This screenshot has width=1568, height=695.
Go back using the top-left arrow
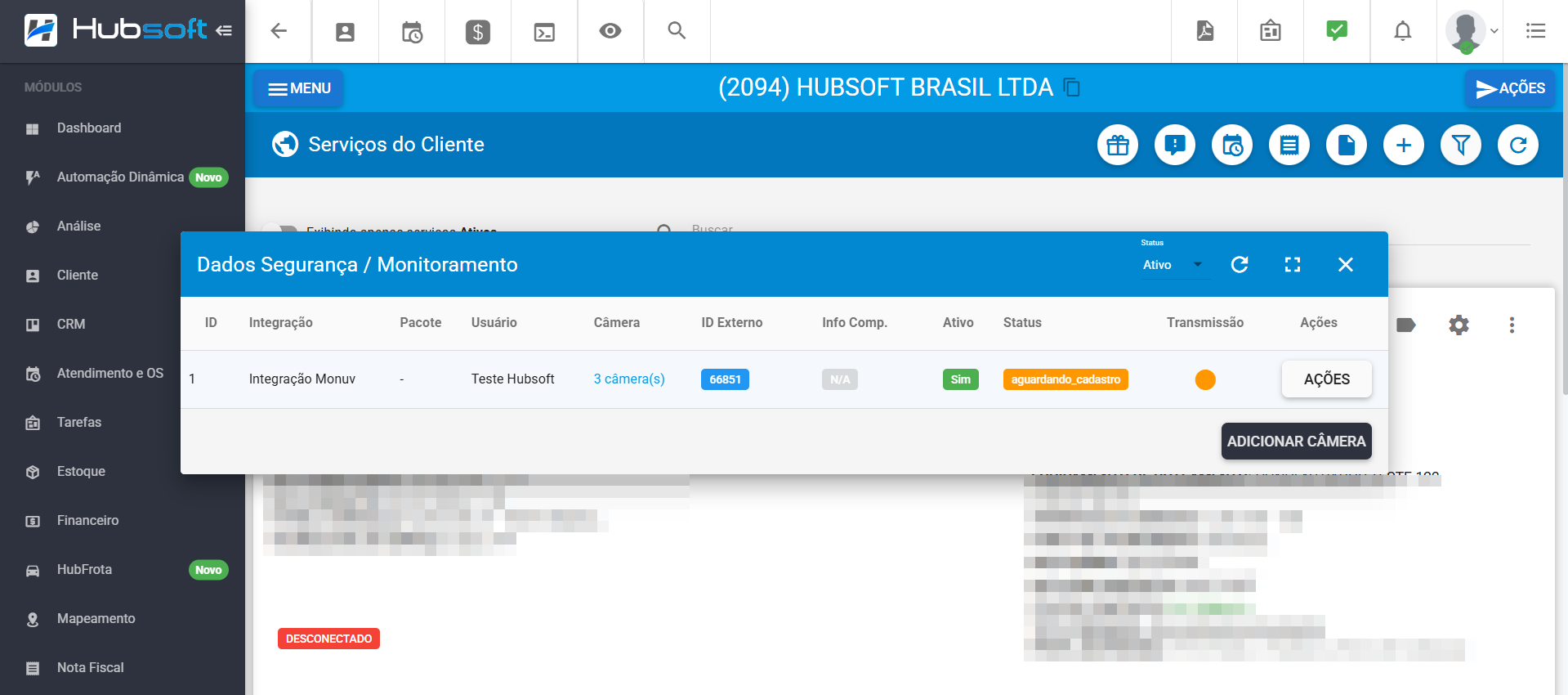coord(279,31)
